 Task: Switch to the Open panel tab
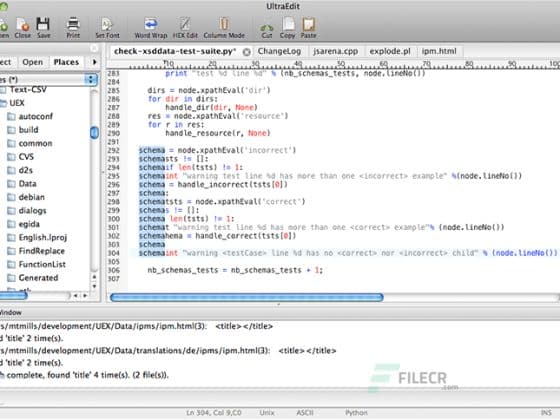point(32,62)
